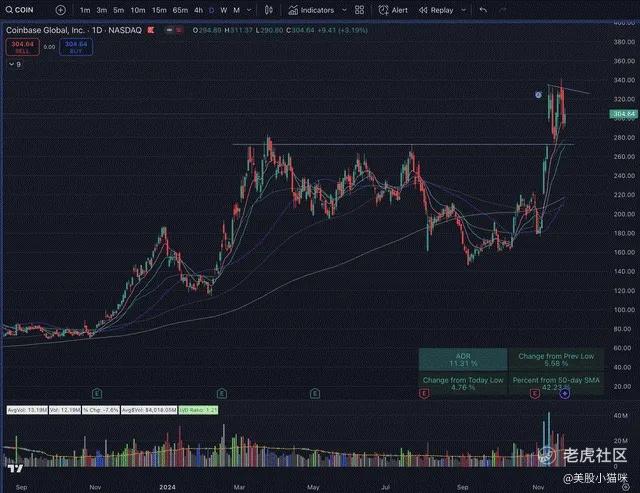Start bar Replay mode
Viewport: 640px width, 493px height.
[436, 10]
